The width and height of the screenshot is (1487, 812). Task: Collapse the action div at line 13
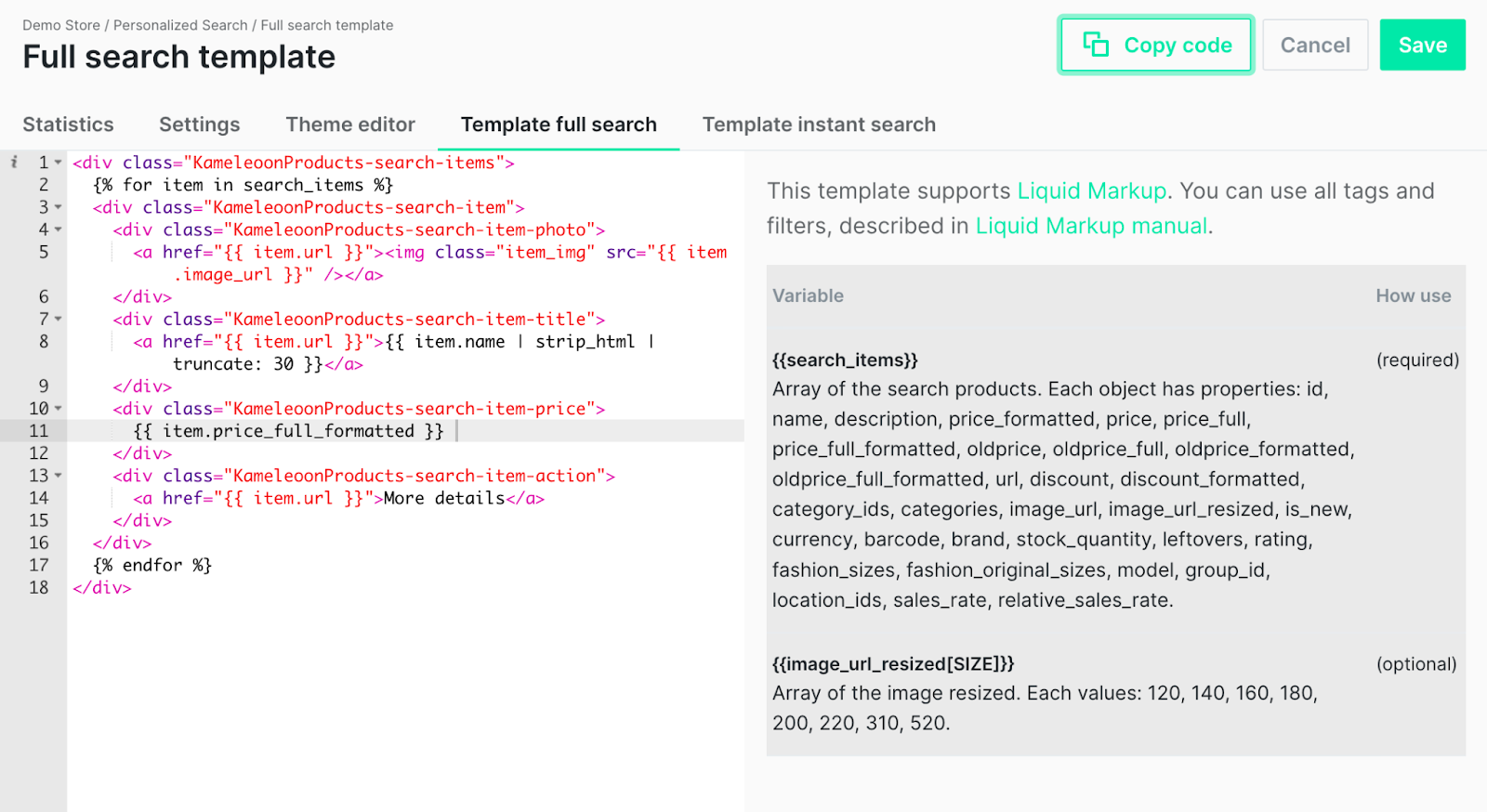[x=58, y=476]
